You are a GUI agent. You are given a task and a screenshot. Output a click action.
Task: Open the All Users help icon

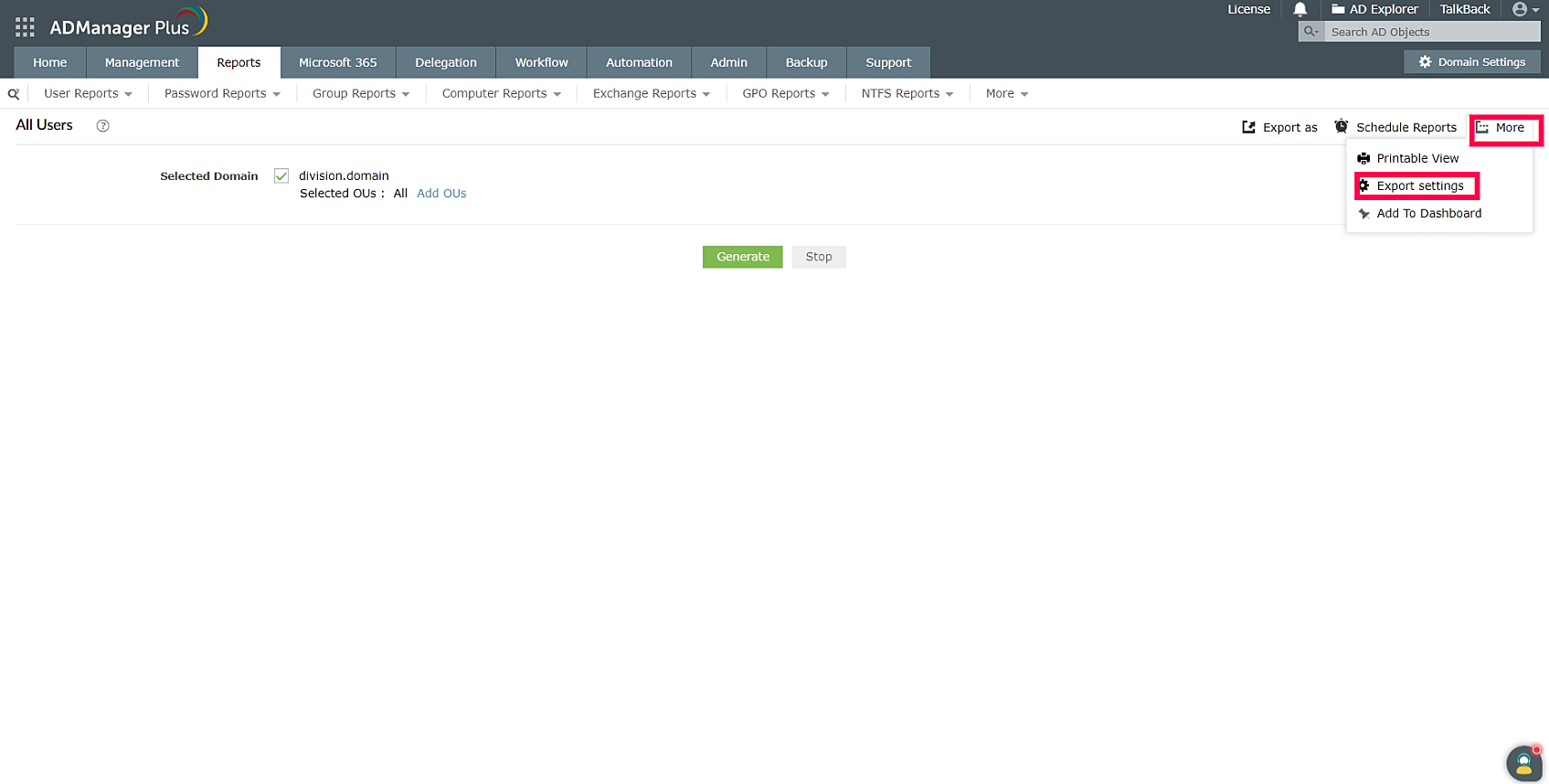pos(103,126)
